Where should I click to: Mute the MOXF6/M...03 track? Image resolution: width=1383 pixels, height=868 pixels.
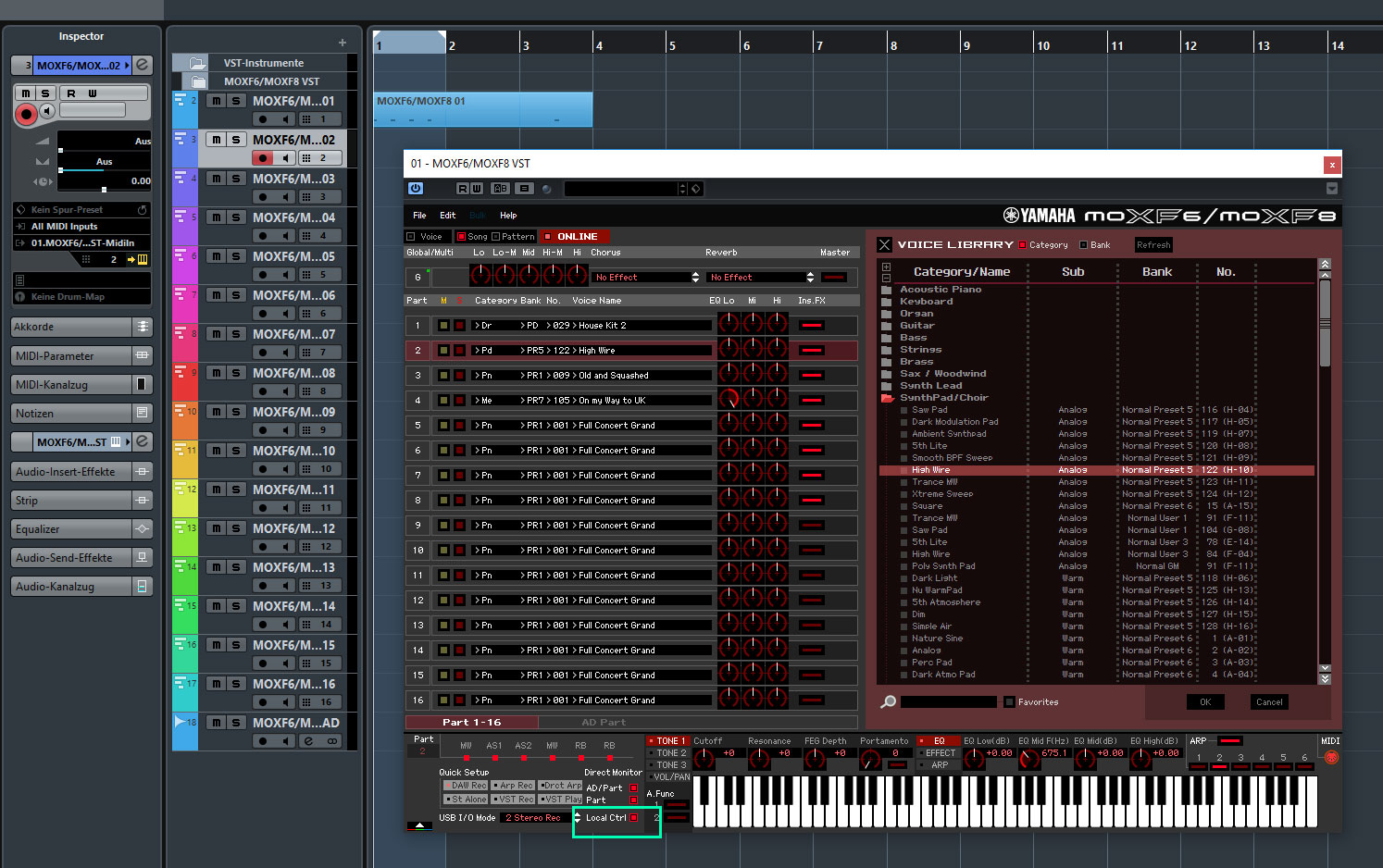(216, 179)
